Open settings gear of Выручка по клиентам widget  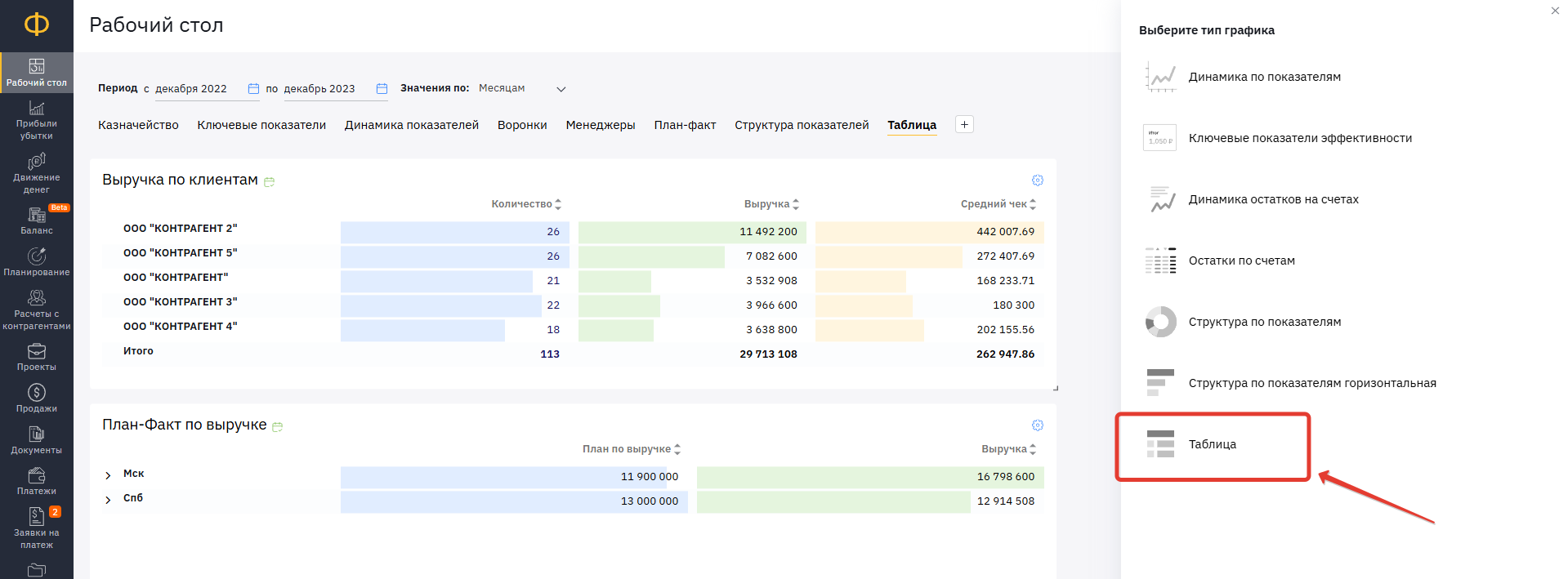(1038, 180)
